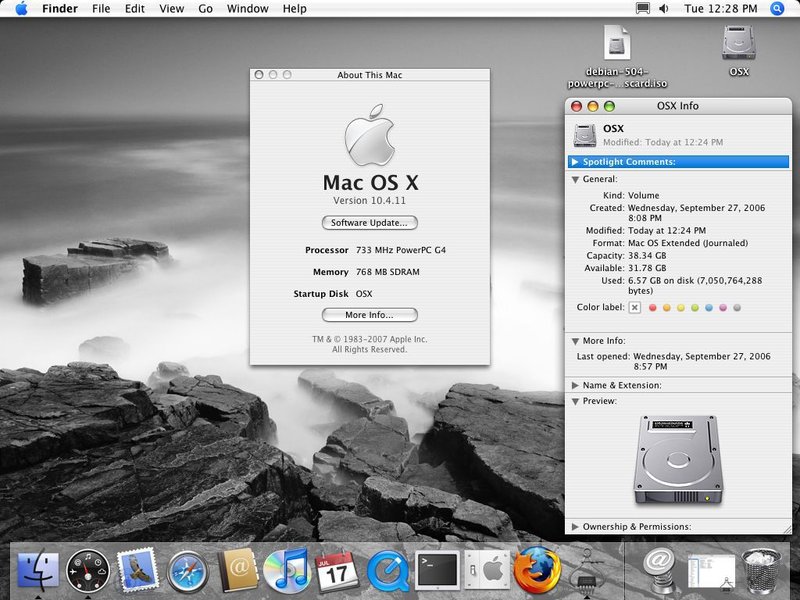Click the 733 MHz PowerPC G4 text
Viewport: 800px width, 600px height.
click(401, 250)
